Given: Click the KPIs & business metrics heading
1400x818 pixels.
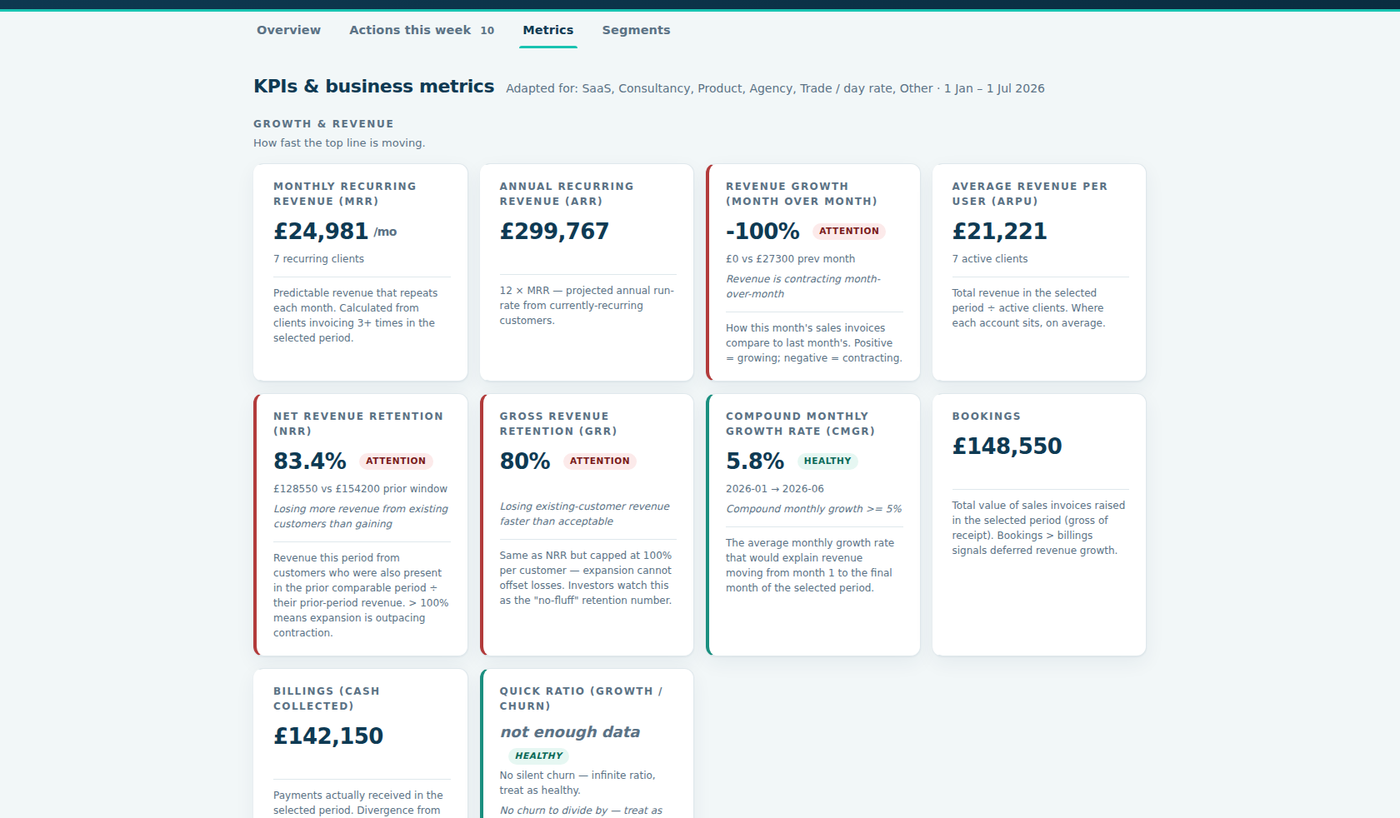Looking at the screenshot, I should point(374,86).
